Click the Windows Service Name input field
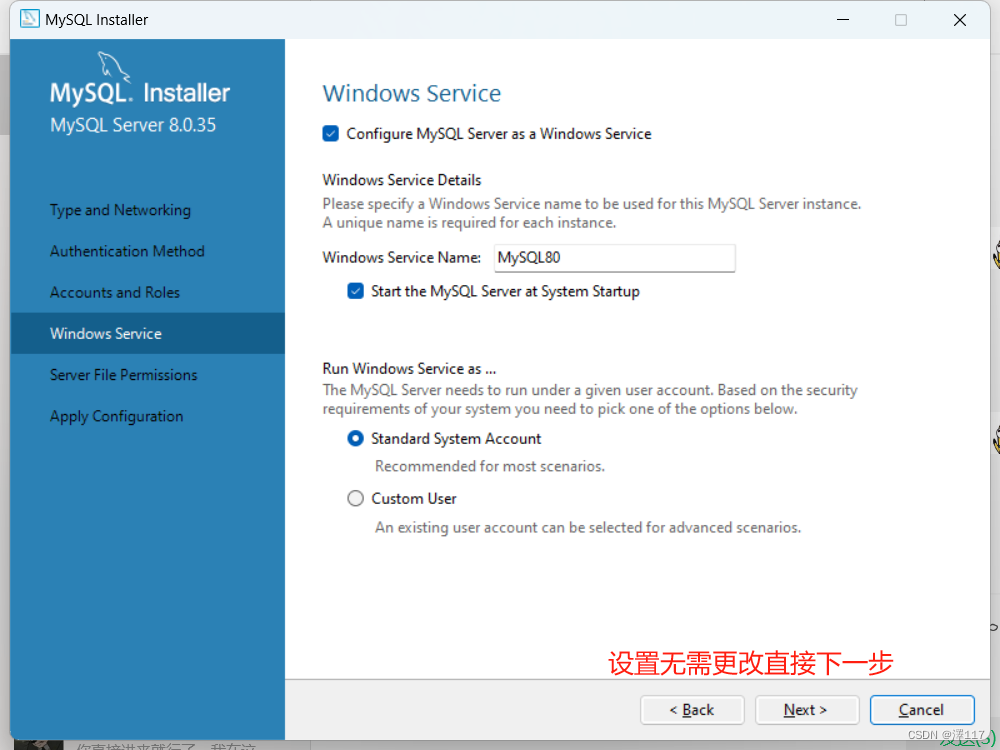The height and width of the screenshot is (750, 1000). click(x=615, y=258)
